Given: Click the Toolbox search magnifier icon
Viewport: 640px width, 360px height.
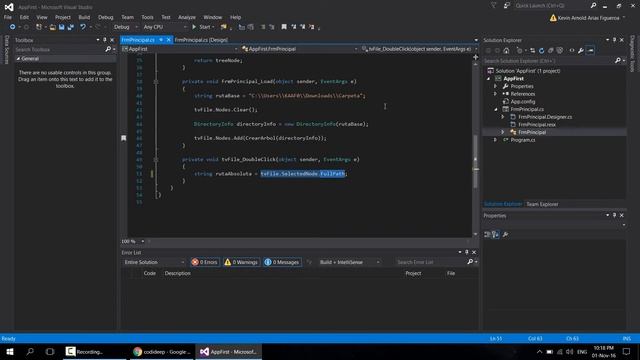Looking at the screenshot, I should coord(108,49).
